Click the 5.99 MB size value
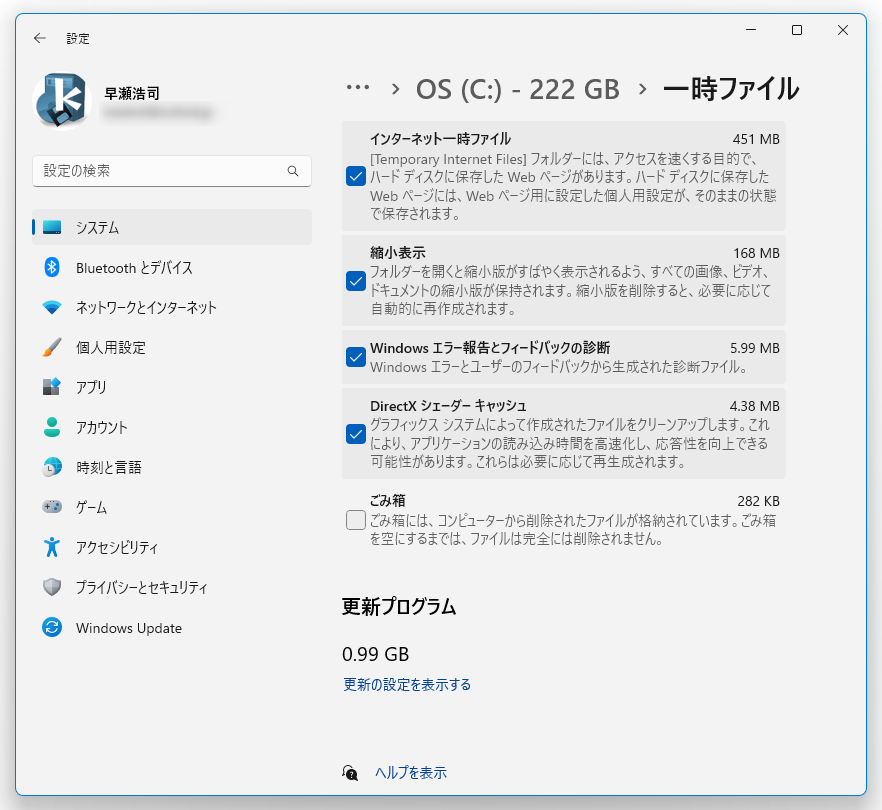The image size is (882, 810). [754, 348]
